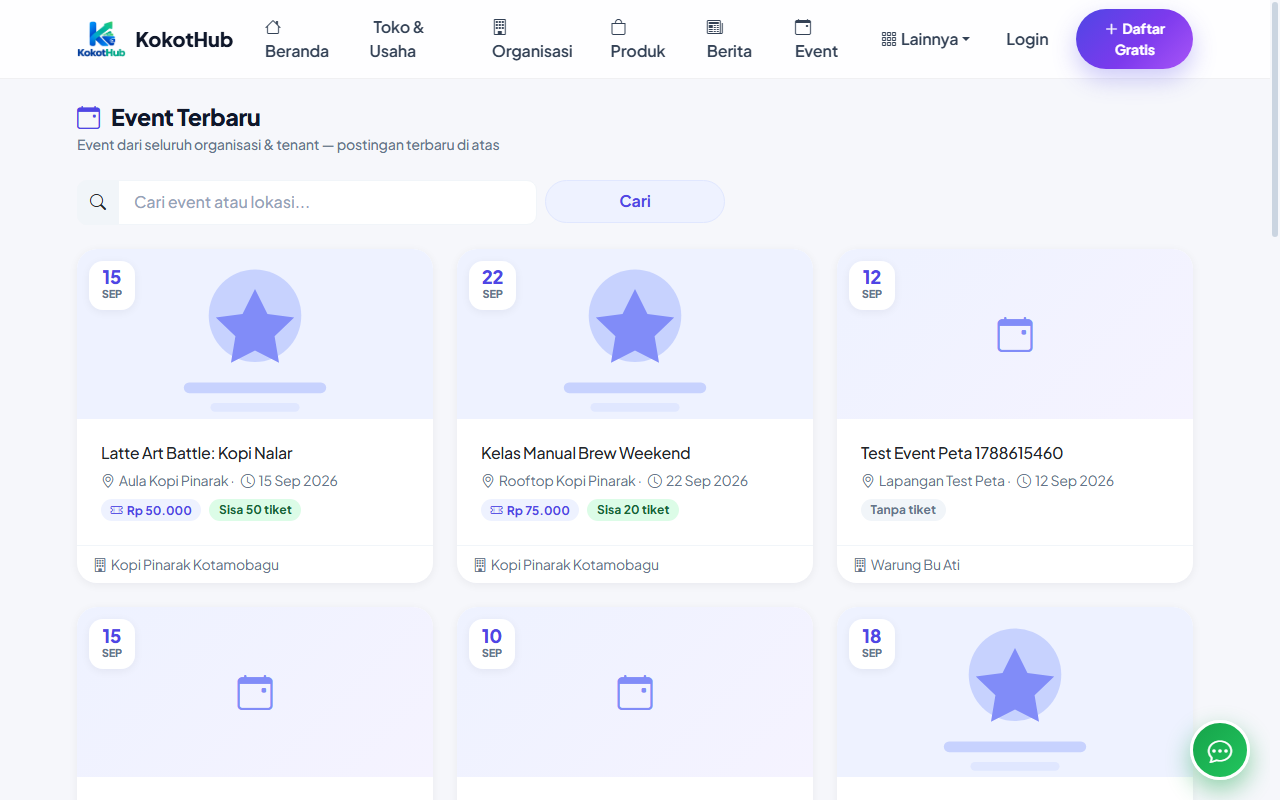Click Kopi Pinarak Kotamobagu under Latte Art Battle
The width and height of the screenshot is (1280, 800).
195,565
